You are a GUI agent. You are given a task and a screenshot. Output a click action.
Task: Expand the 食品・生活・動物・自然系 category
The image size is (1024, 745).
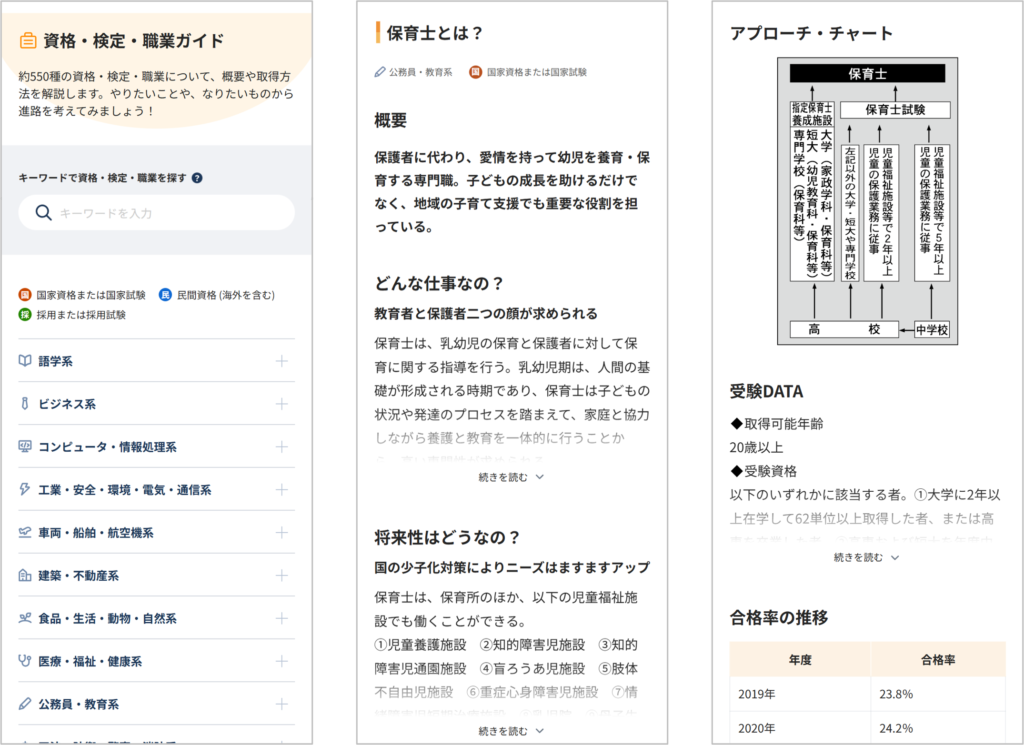click(281, 619)
